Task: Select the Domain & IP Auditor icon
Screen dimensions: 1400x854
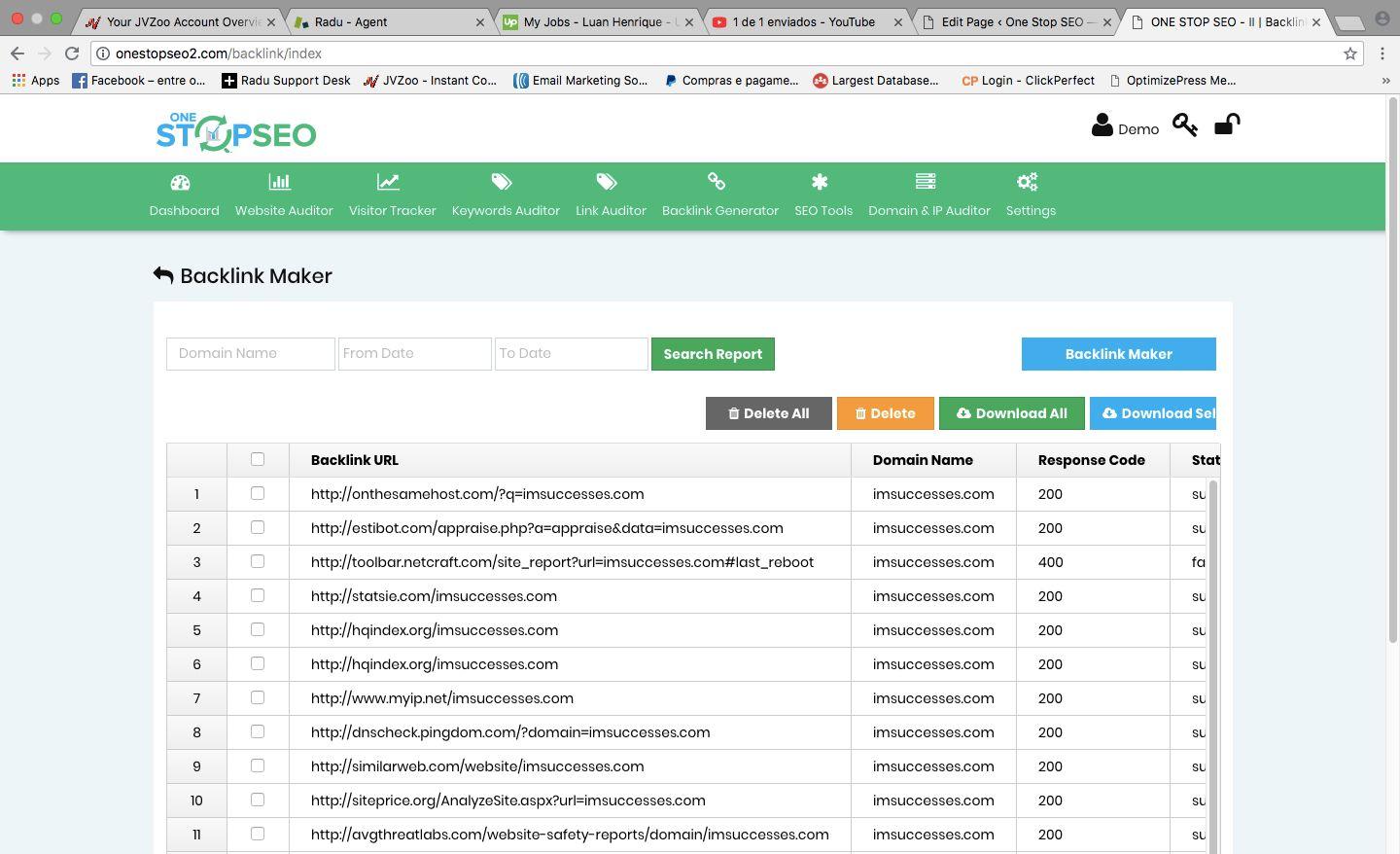Action: click(925, 181)
